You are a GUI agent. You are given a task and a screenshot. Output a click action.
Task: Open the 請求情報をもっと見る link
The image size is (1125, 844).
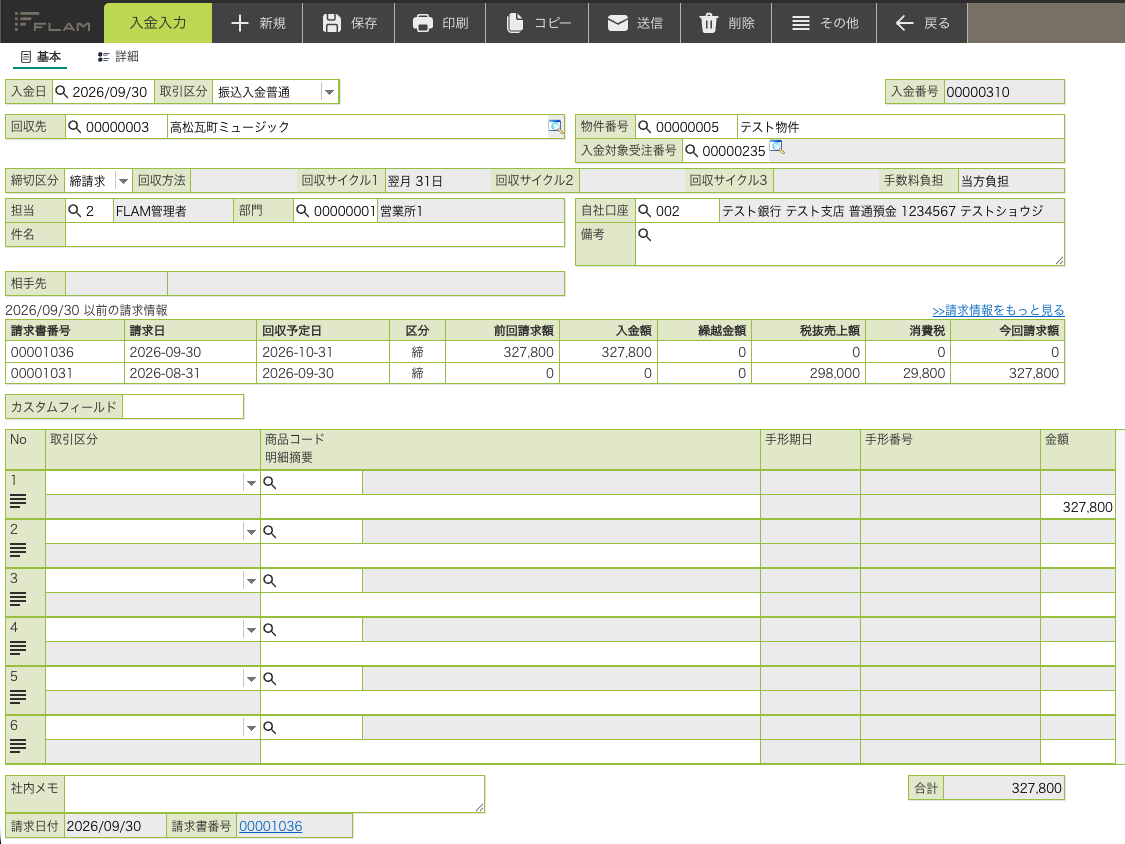pyautogui.click(x=998, y=310)
